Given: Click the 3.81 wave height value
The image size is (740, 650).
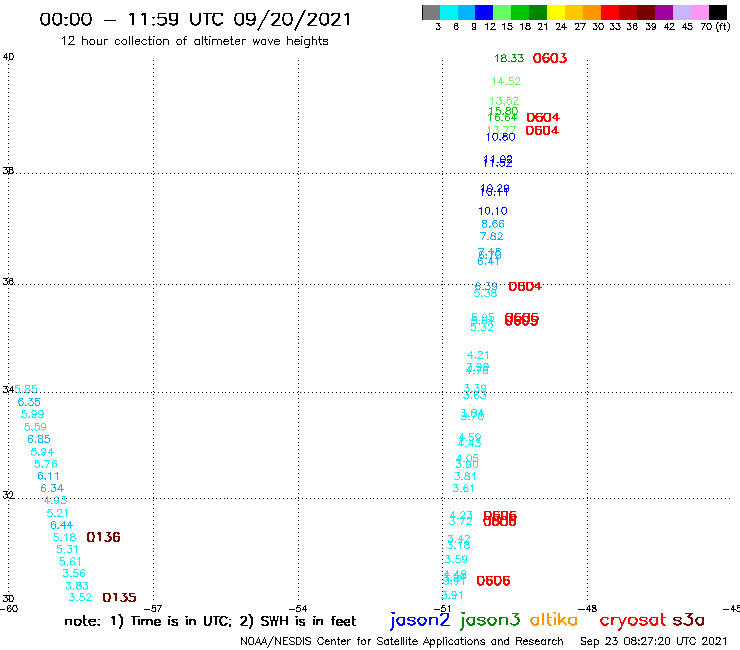Looking at the screenshot, I should click(x=465, y=476).
